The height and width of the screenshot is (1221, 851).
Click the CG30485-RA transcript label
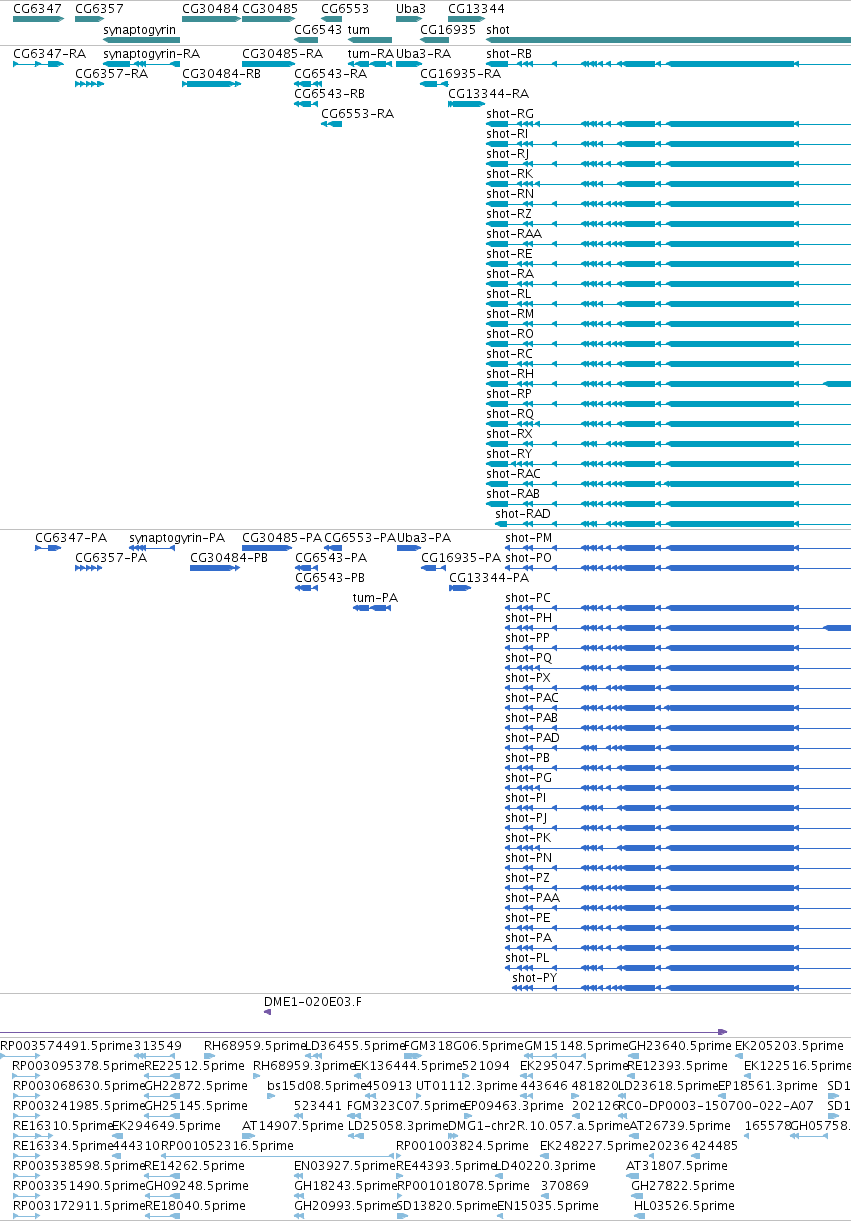(282, 53)
